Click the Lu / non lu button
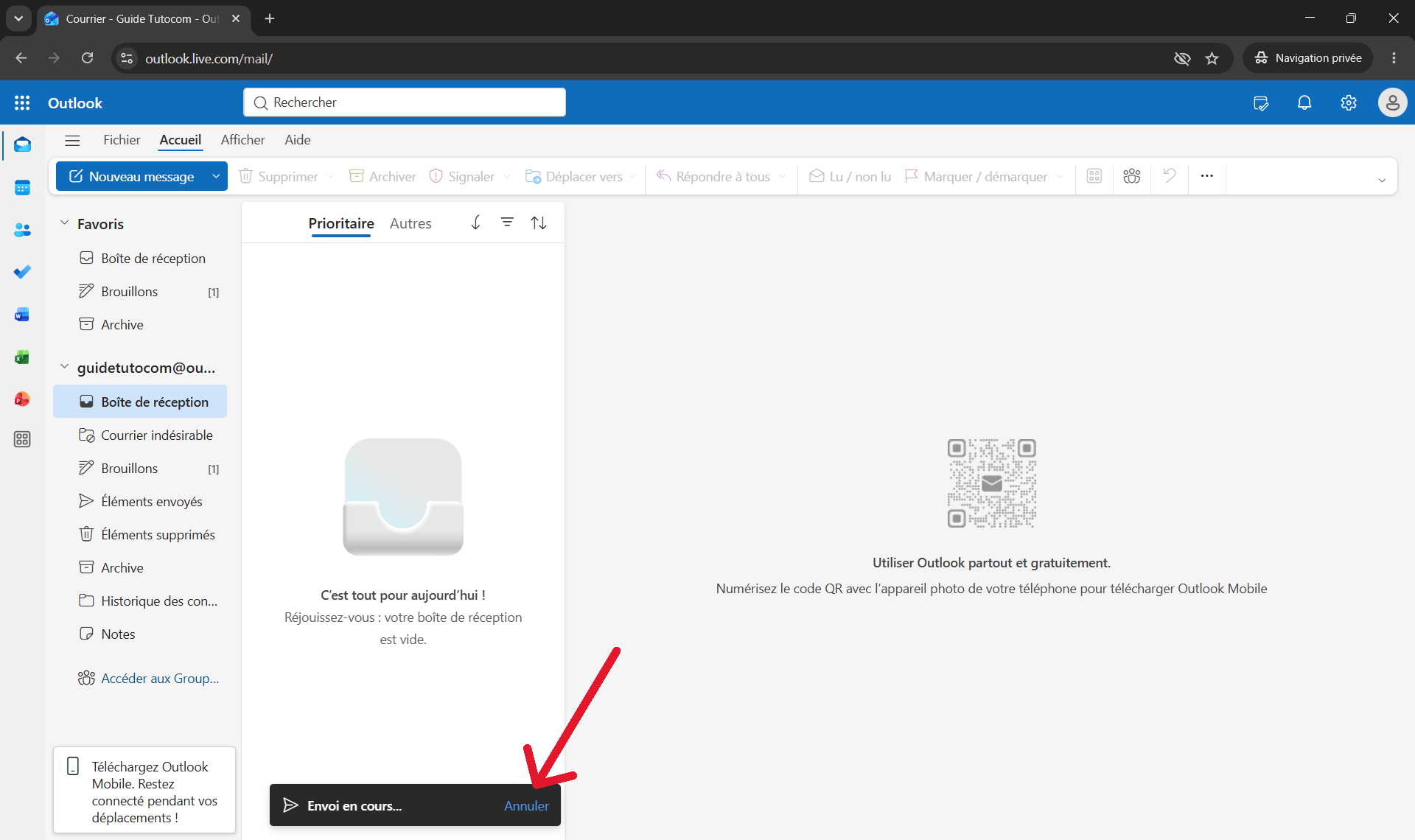Screen dimensions: 1415x840 click(x=850, y=176)
